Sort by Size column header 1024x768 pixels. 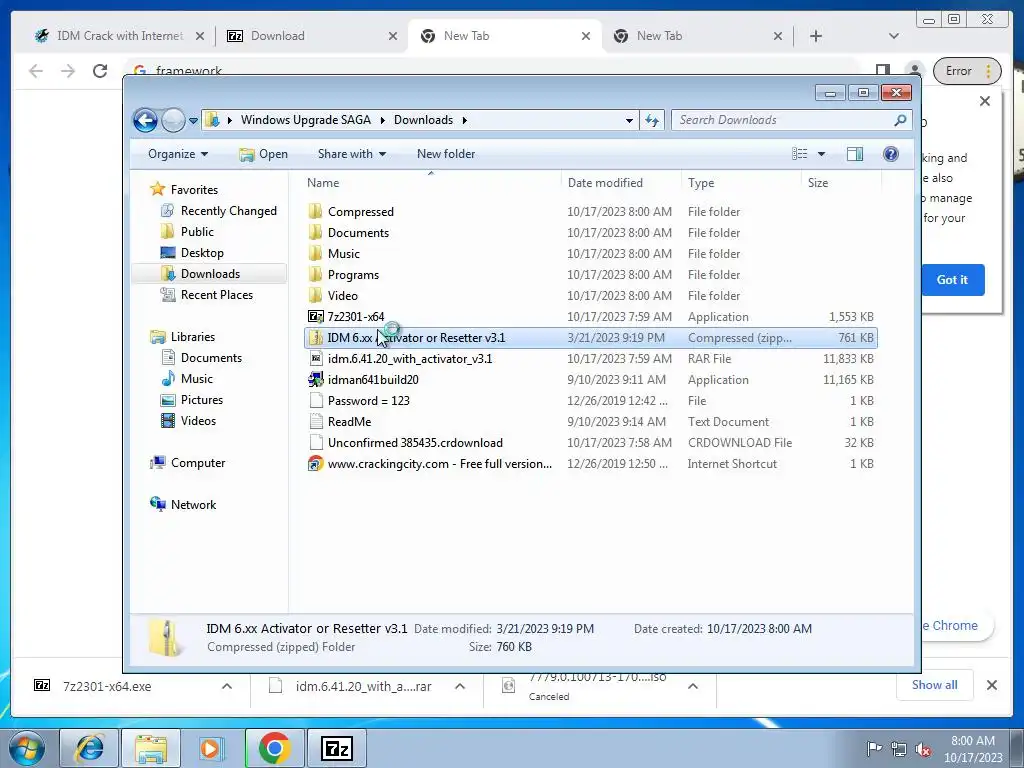[x=840, y=183]
